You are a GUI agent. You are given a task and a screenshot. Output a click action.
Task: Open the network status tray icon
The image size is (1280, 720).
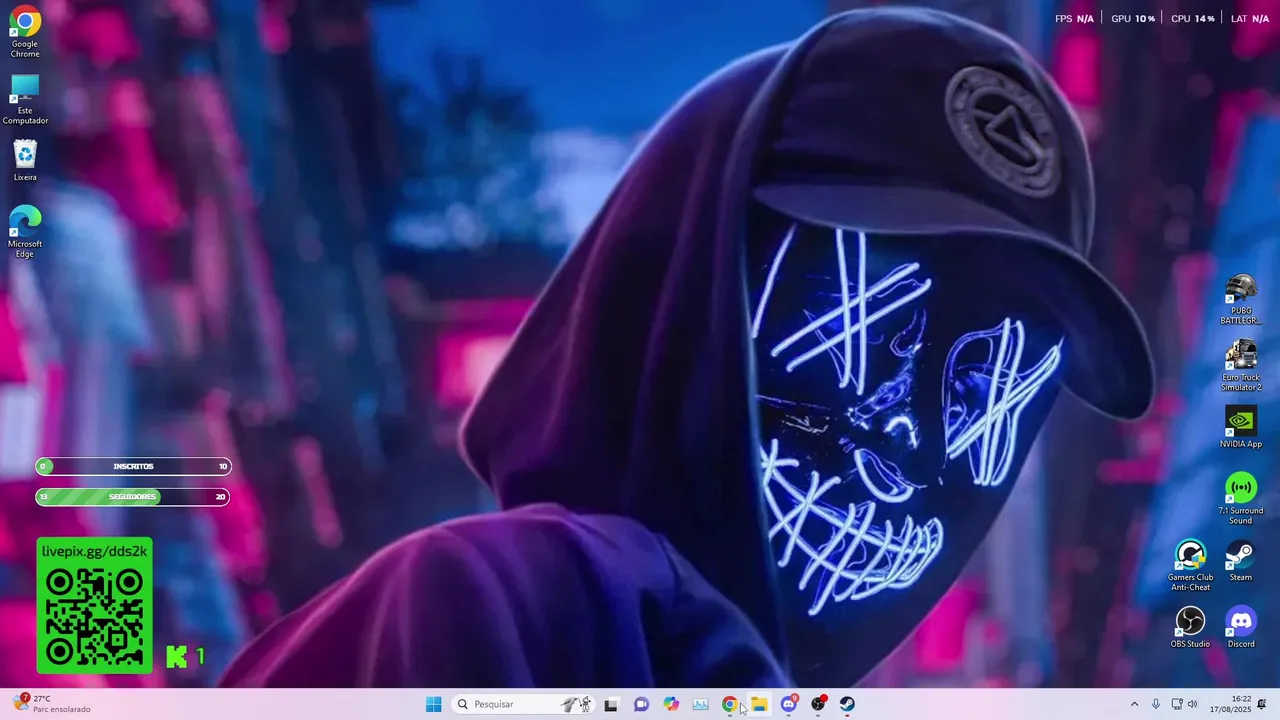[x=1176, y=704]
